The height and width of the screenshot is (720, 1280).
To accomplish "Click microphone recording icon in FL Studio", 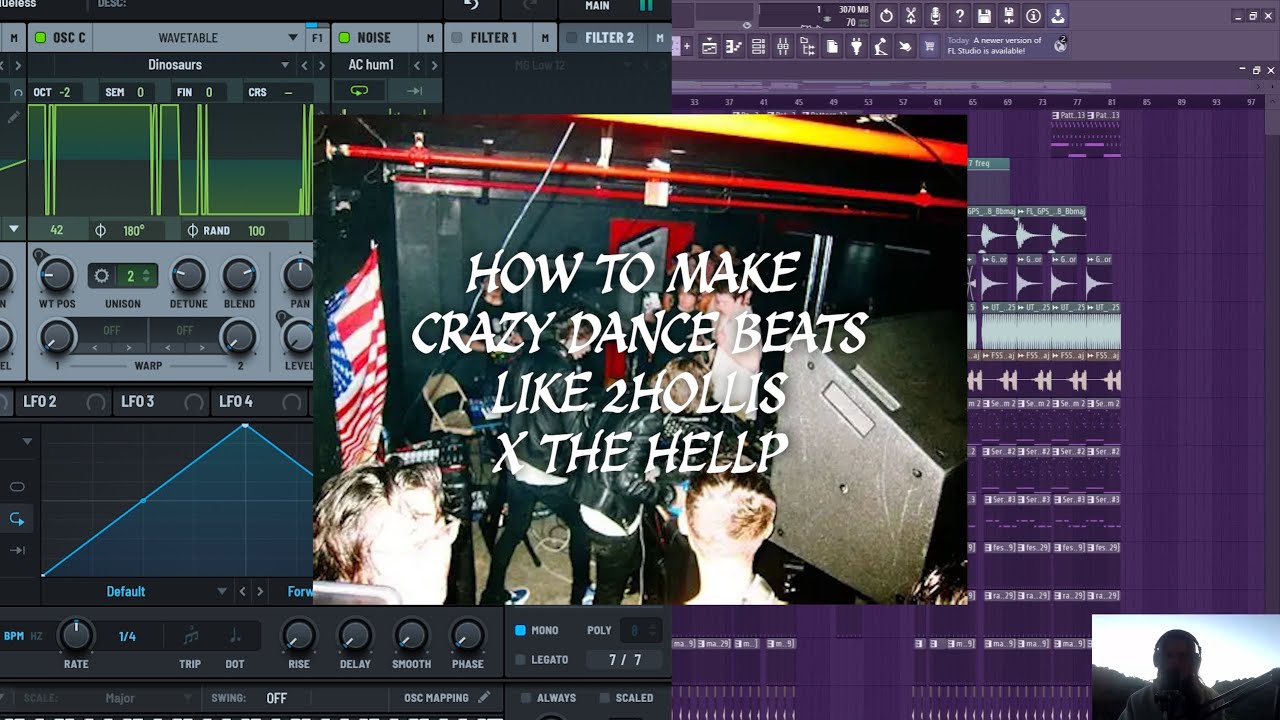I will (x=935, y=16).
